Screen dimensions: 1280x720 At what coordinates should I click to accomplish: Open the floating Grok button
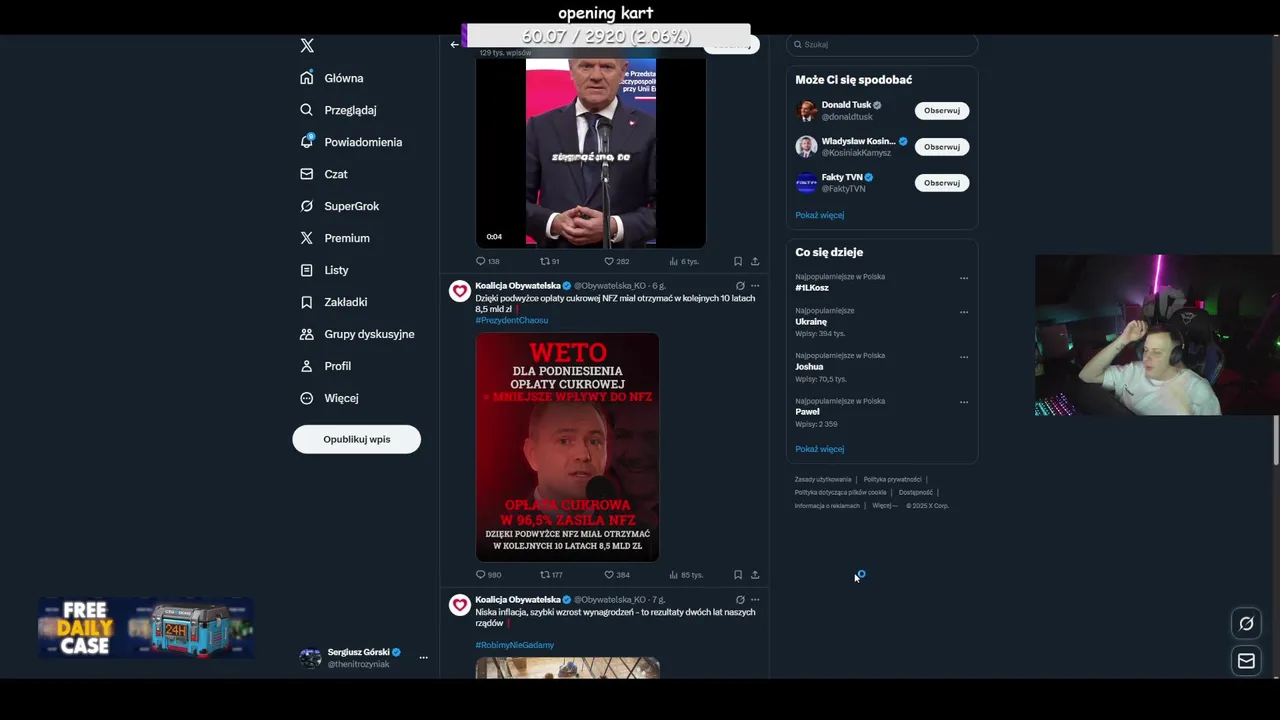point(1246,624)
